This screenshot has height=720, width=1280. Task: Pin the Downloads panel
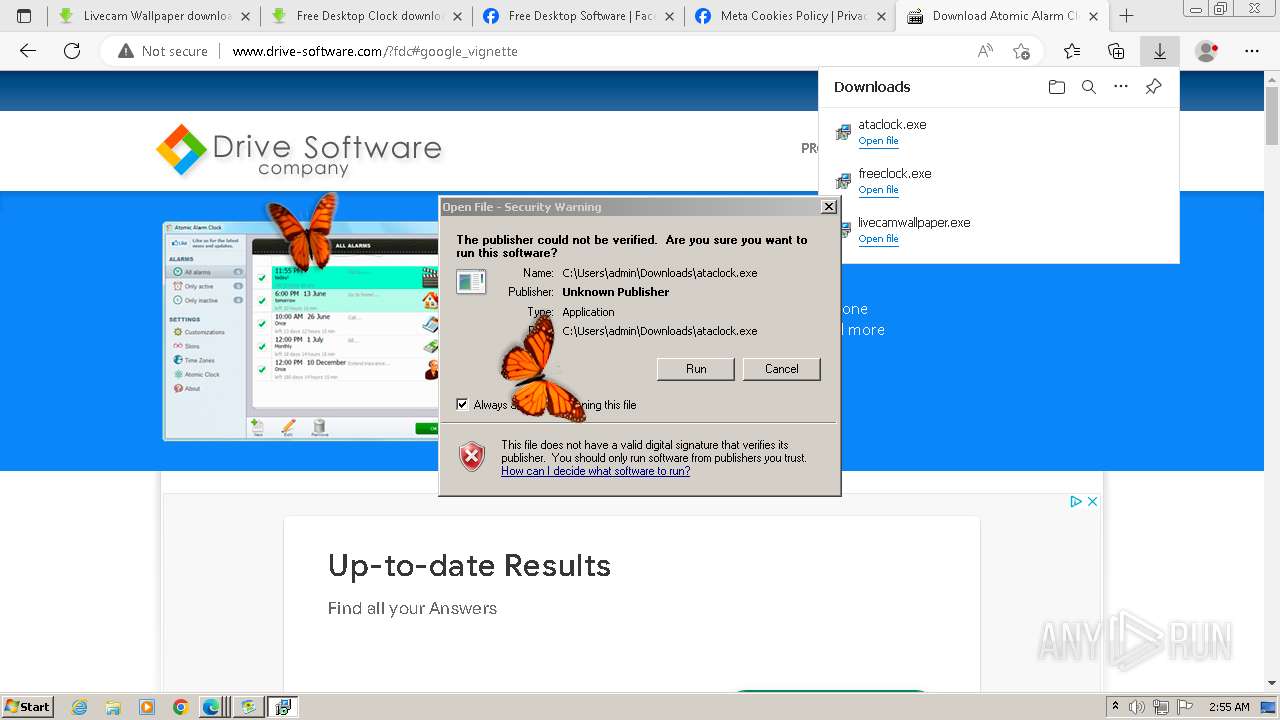[1153, 87]
